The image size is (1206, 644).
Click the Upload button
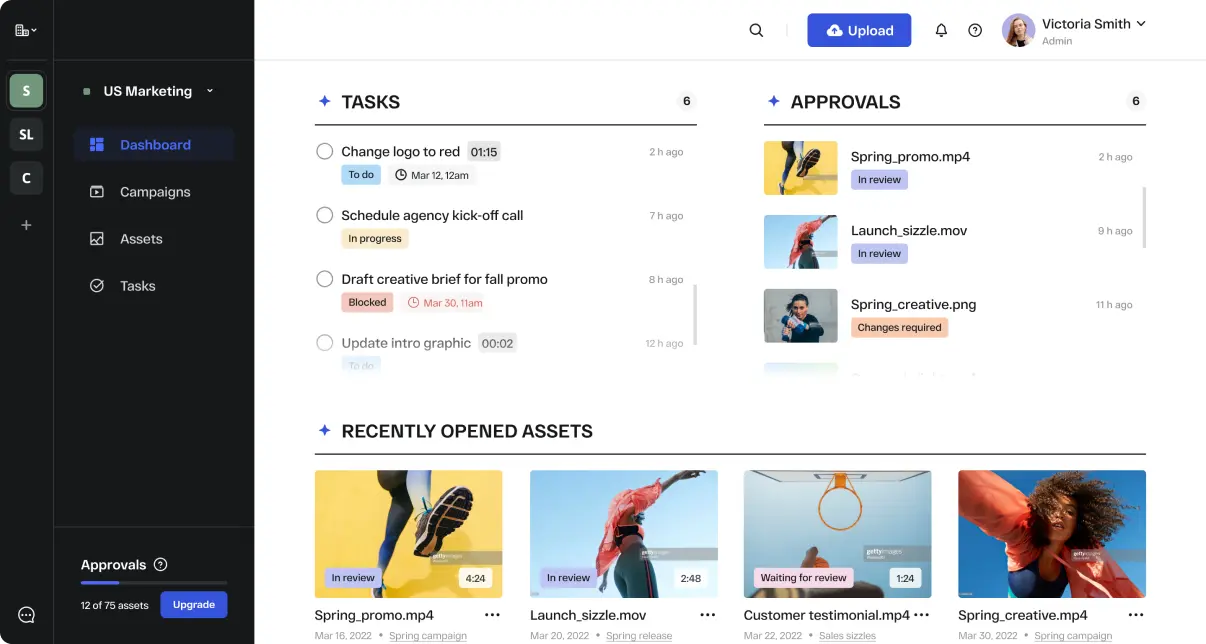coord(859,30)
